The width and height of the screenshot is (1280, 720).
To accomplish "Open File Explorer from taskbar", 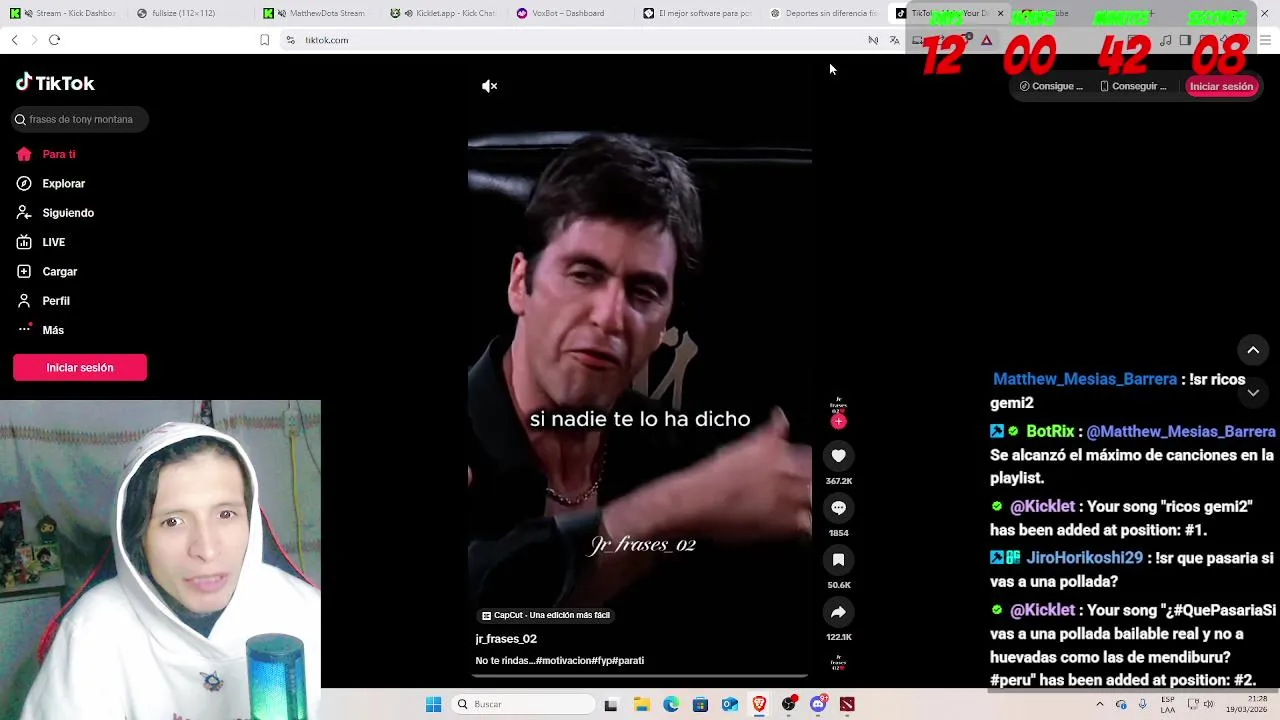I will point(641,704).
